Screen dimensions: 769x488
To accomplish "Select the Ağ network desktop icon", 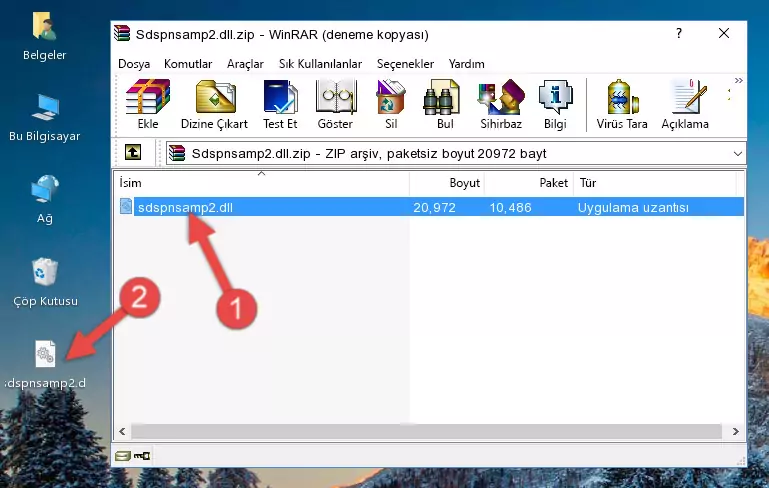I will pos(44,200).
